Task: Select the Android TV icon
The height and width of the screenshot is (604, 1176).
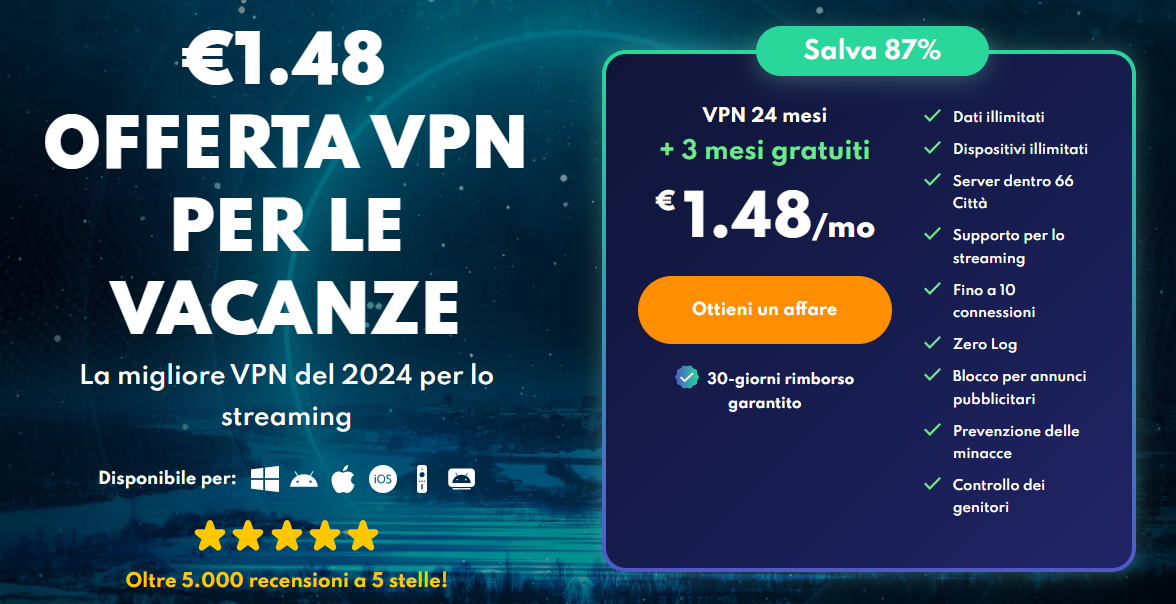Action: [461, 479]
